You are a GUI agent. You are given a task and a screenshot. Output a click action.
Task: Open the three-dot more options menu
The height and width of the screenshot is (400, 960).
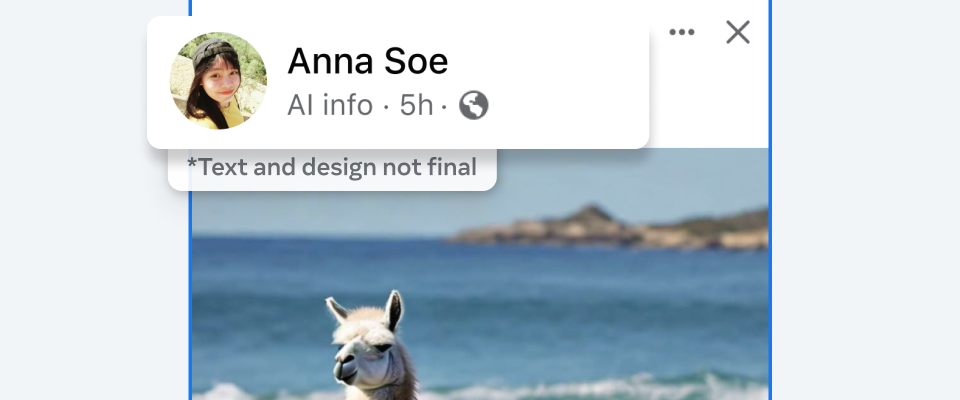681,32
